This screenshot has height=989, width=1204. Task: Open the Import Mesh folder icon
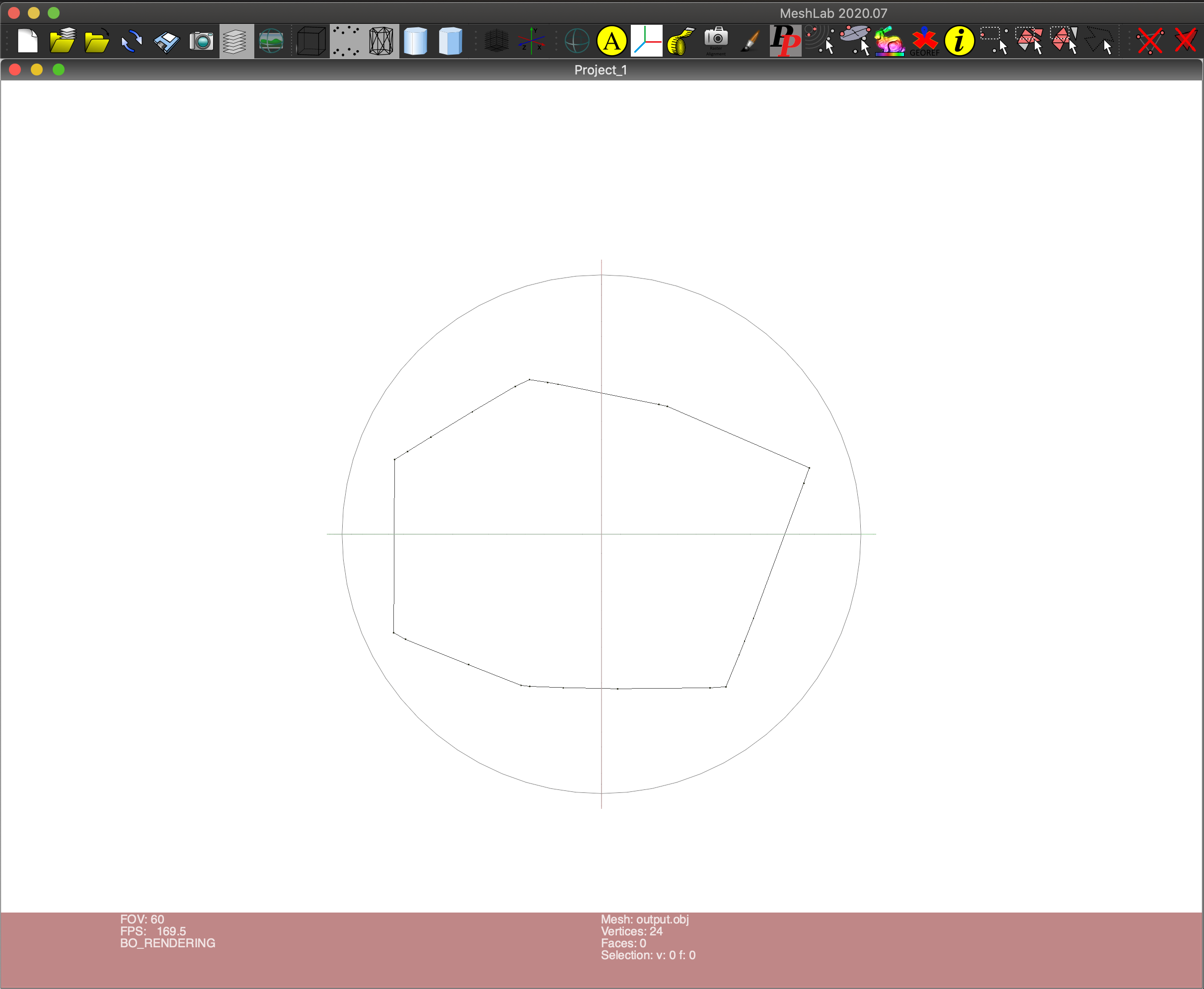96,41
